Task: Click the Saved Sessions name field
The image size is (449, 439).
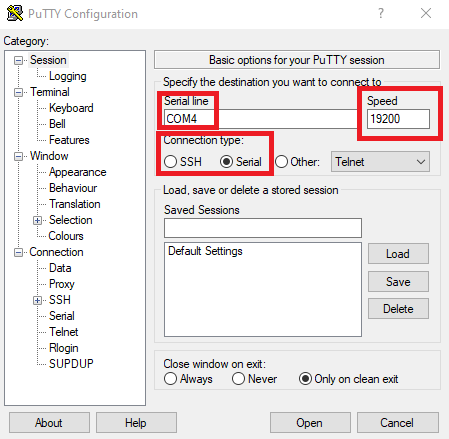Action: pos(263,228)
